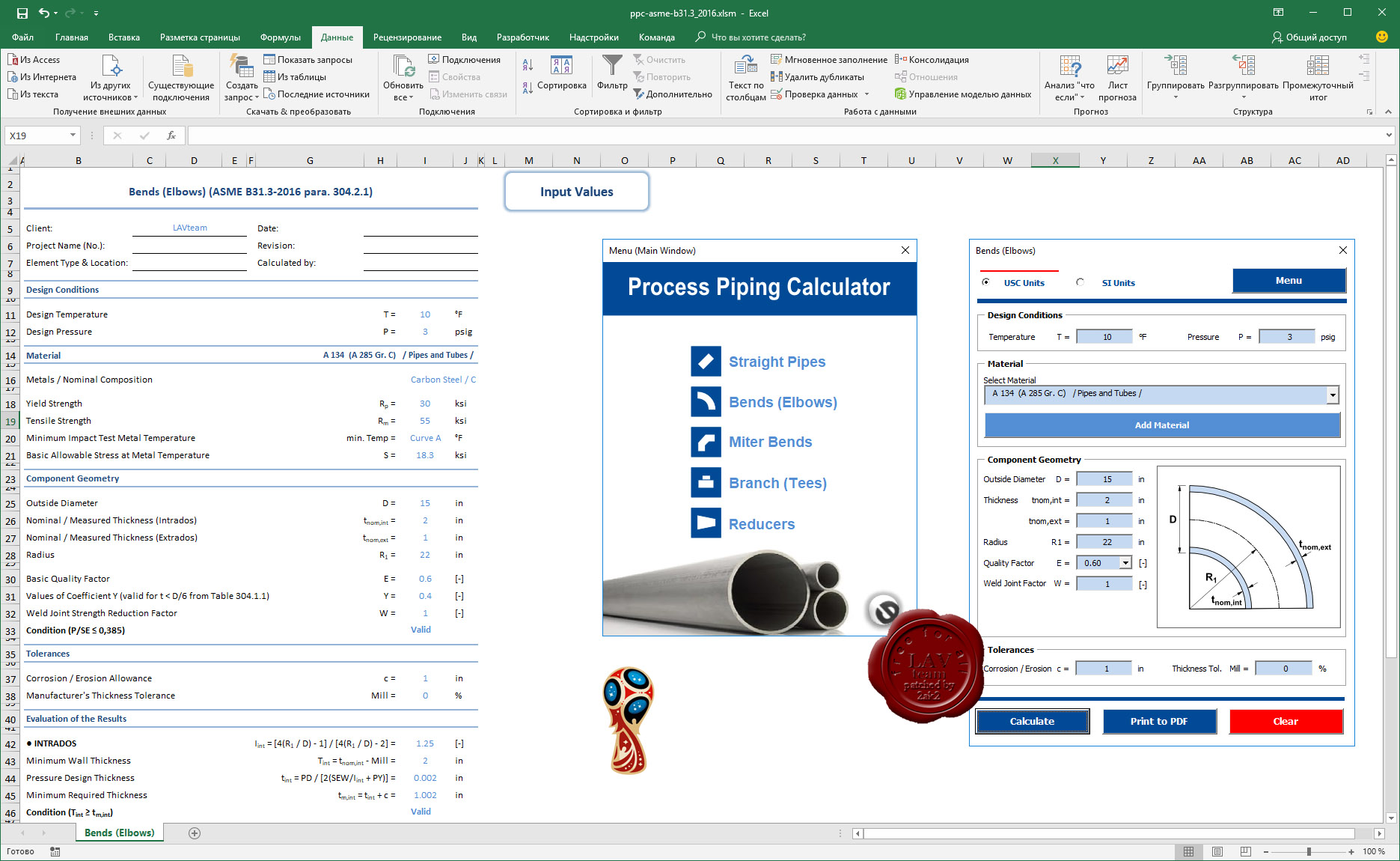
Task: Click the Calculate button
Action: (x=1032, y=721)
